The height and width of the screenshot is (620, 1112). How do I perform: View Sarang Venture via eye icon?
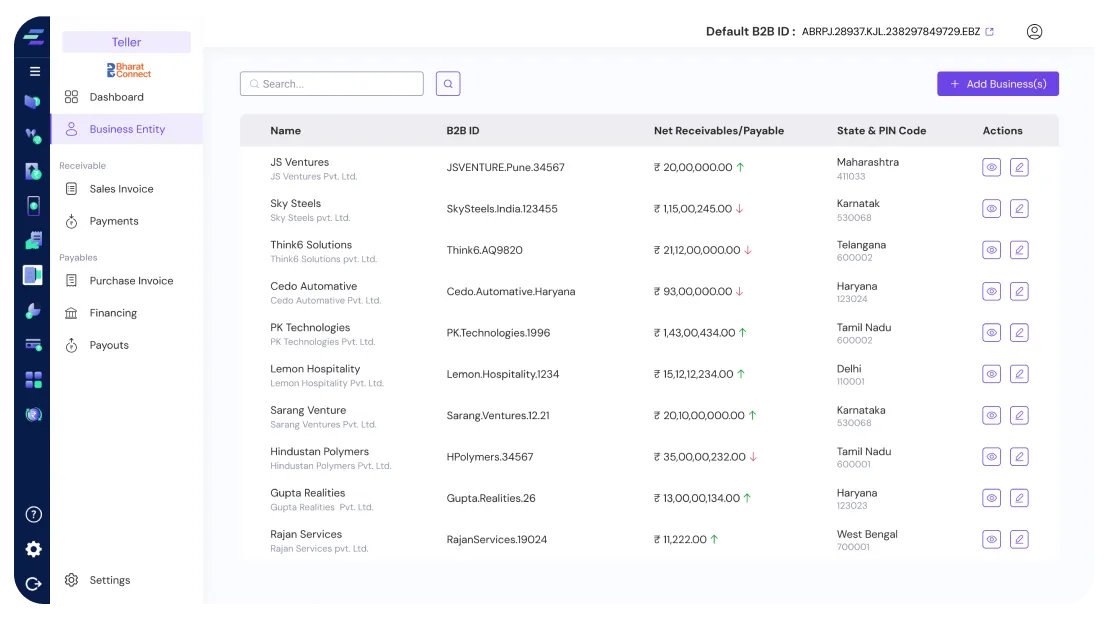pos(991,415)
